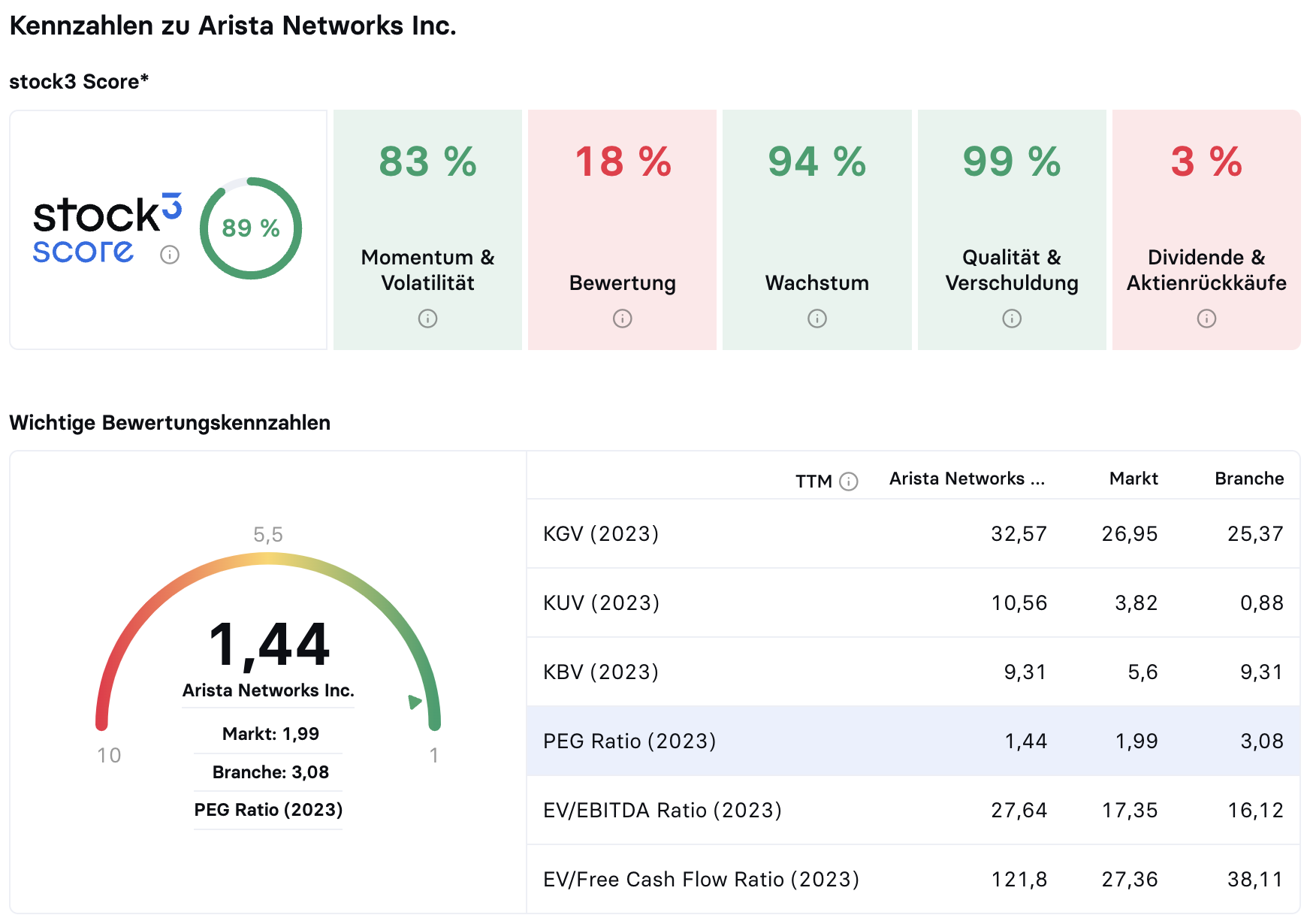Click Markt: 1,99 under the gauge

(x=270, y=733)
